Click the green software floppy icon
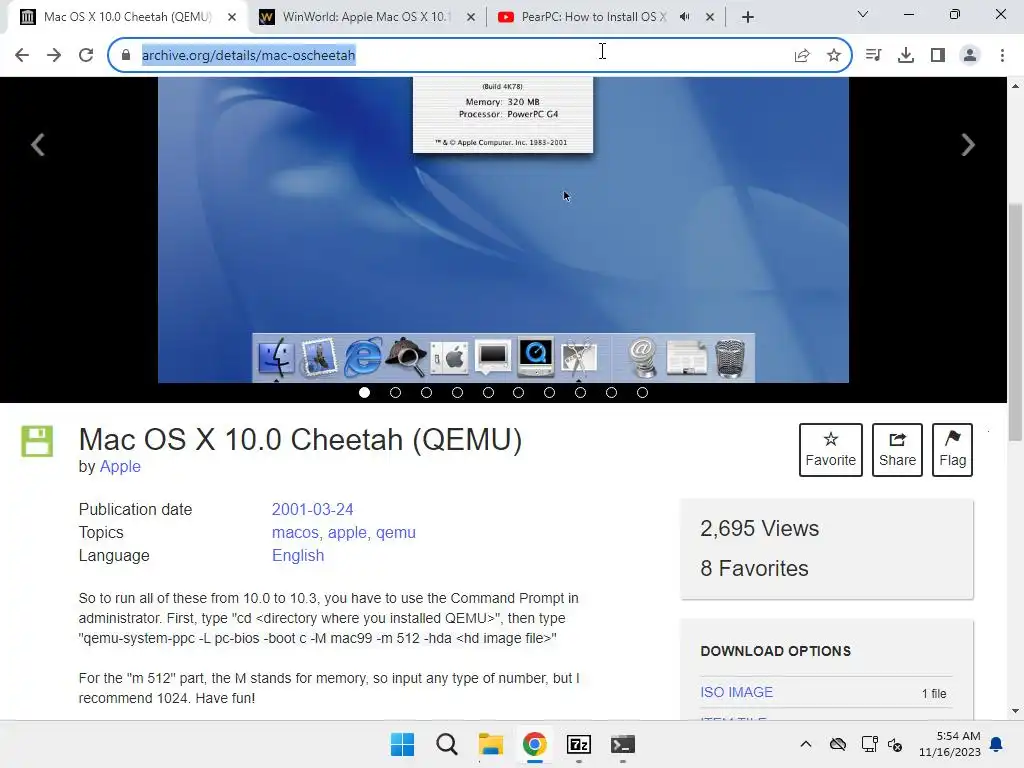Viewport: 1024px width, 768px height. [37, 441]
